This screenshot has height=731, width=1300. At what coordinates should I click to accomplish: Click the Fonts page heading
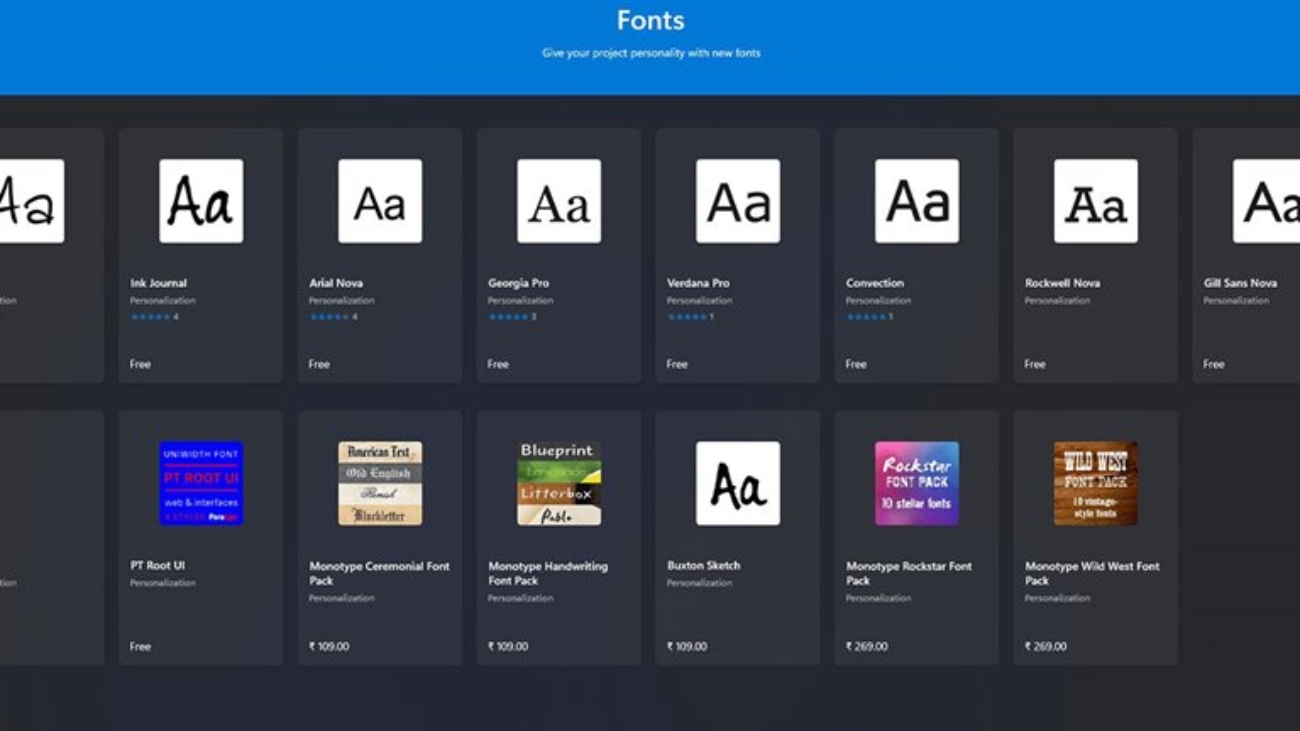point(650,20)
